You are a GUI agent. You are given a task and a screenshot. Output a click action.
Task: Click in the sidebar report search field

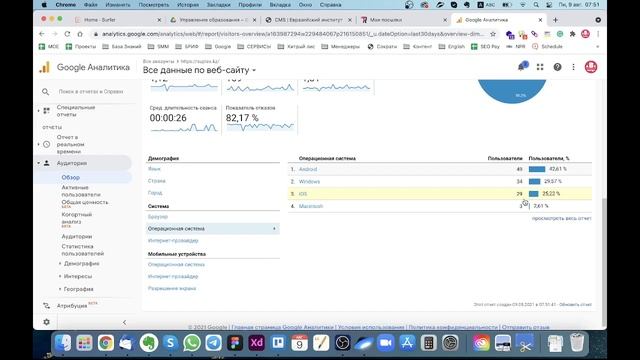tap(91, 92)
